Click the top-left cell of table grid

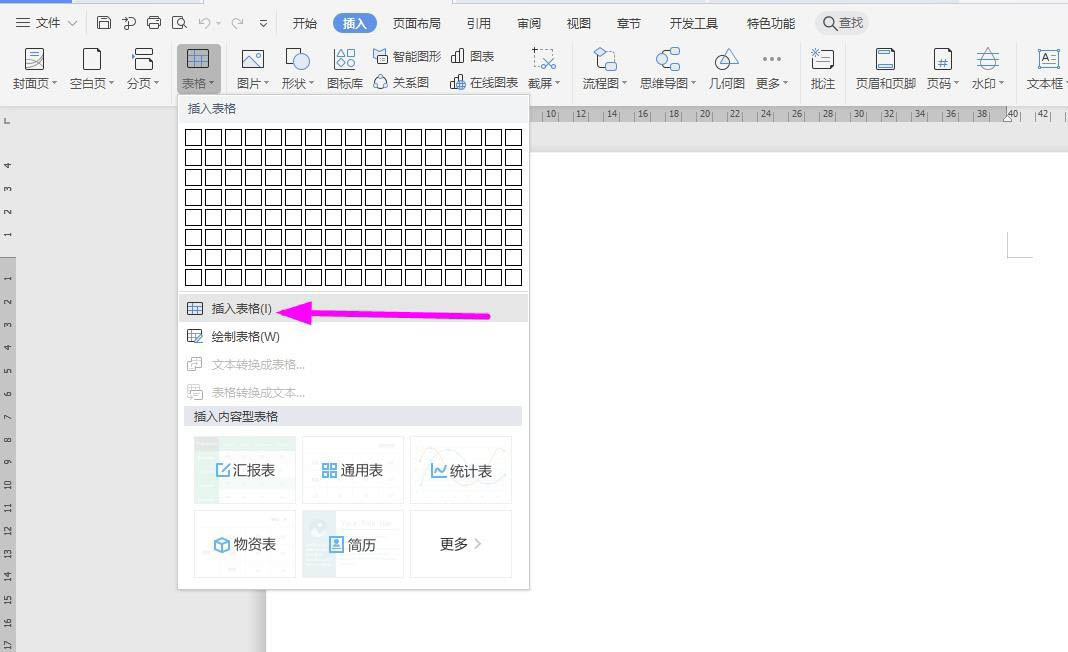[x=194, y=137]
